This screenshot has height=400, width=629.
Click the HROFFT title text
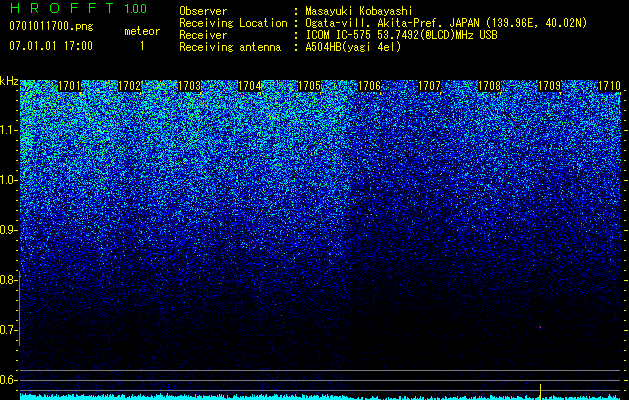click(63, 8)
